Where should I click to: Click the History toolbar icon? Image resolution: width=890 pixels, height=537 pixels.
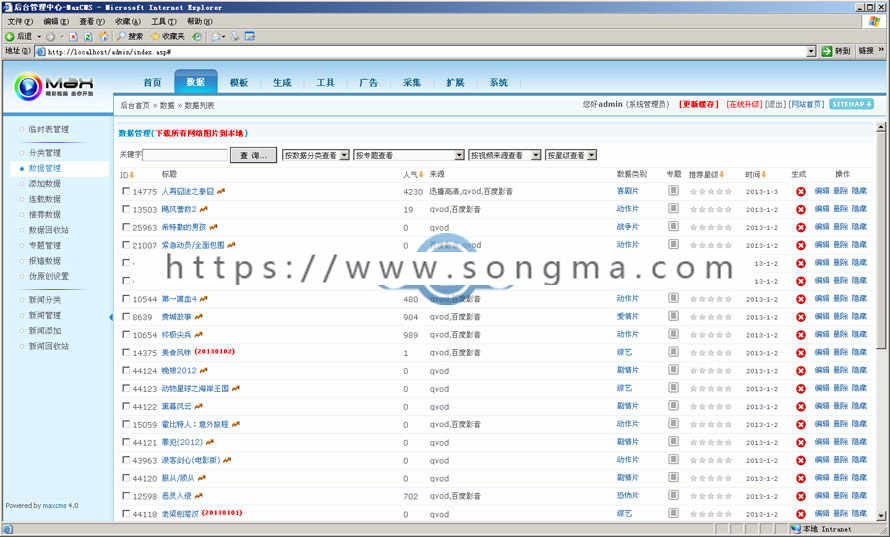click(x=196, y=36)
